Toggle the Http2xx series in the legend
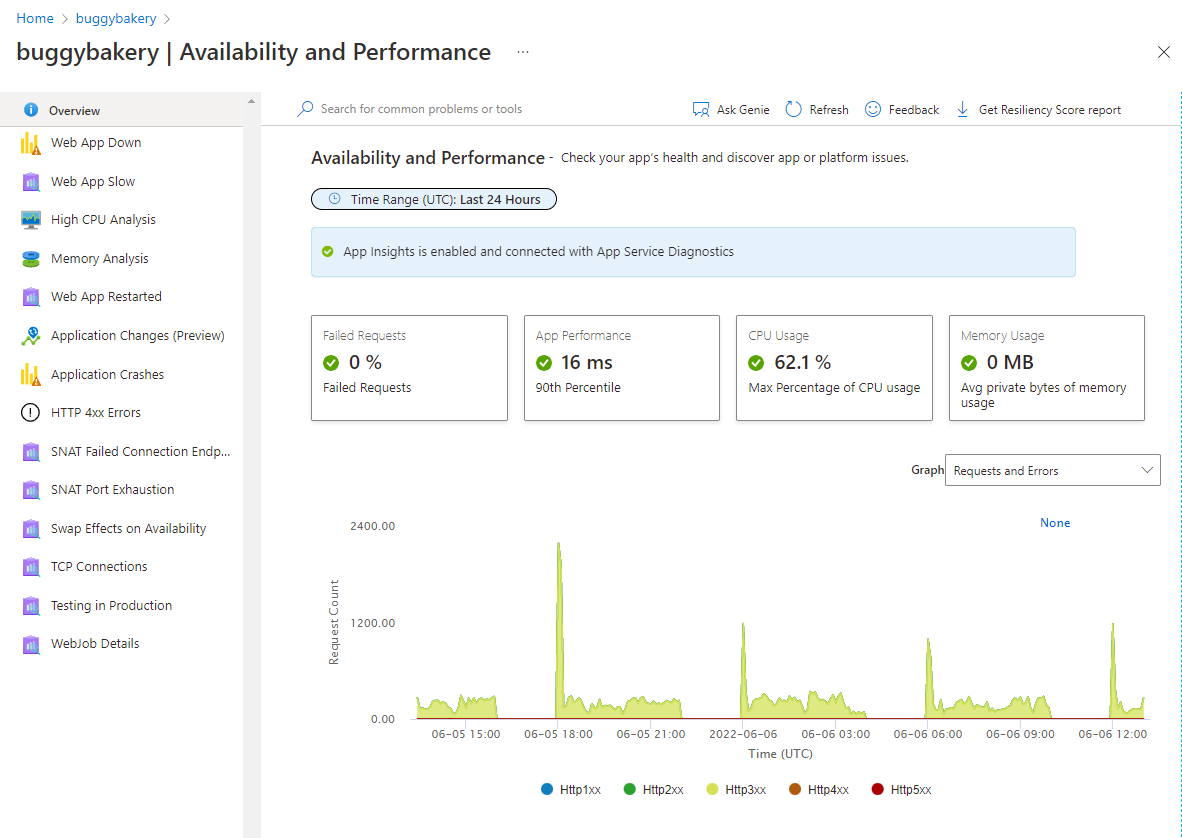Image resolution: width=1182 pixels, height=838 pixels. pyautogui.click(x=653, y=789)
